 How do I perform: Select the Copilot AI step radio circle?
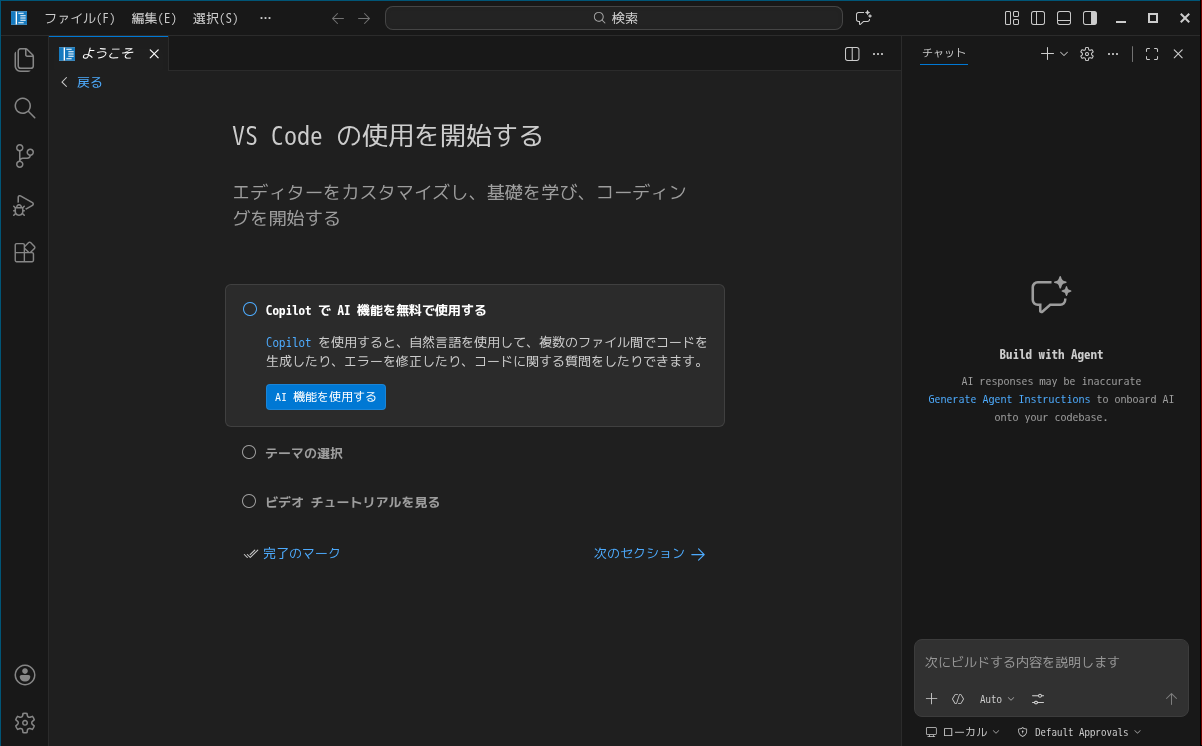pyautogui.click(x=250, y=310)
